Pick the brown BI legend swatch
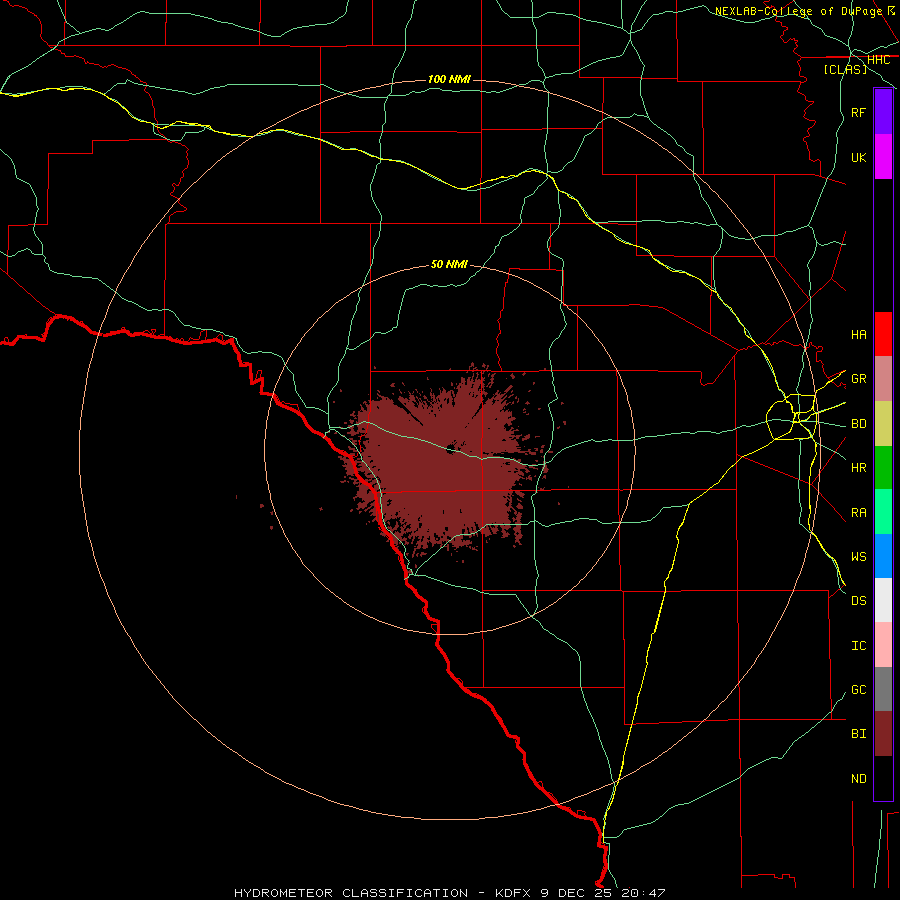This screenshot has width=900, height=900. [x=883, y=734]
